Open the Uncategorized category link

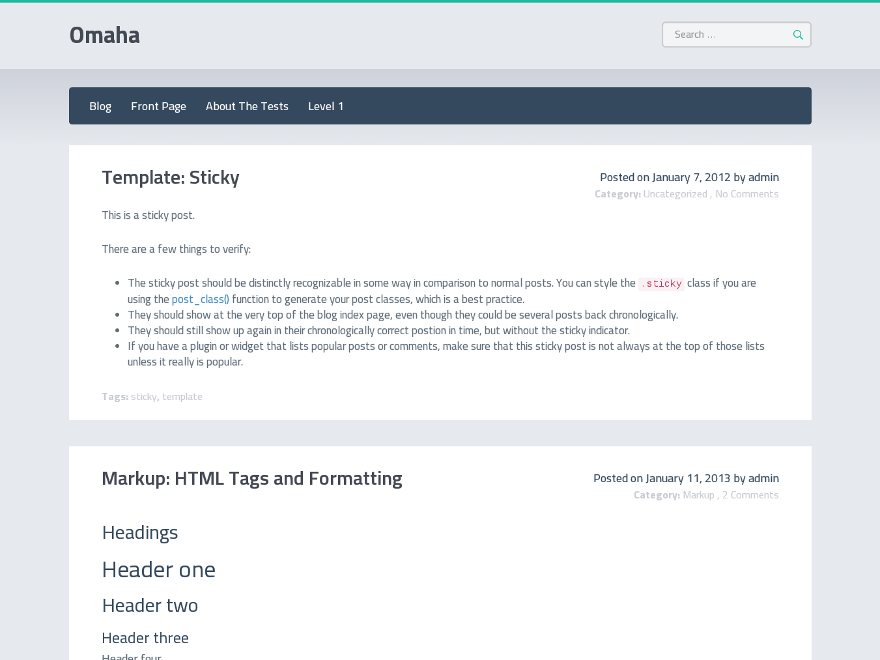pyautogui.click(x=675, y=194)
